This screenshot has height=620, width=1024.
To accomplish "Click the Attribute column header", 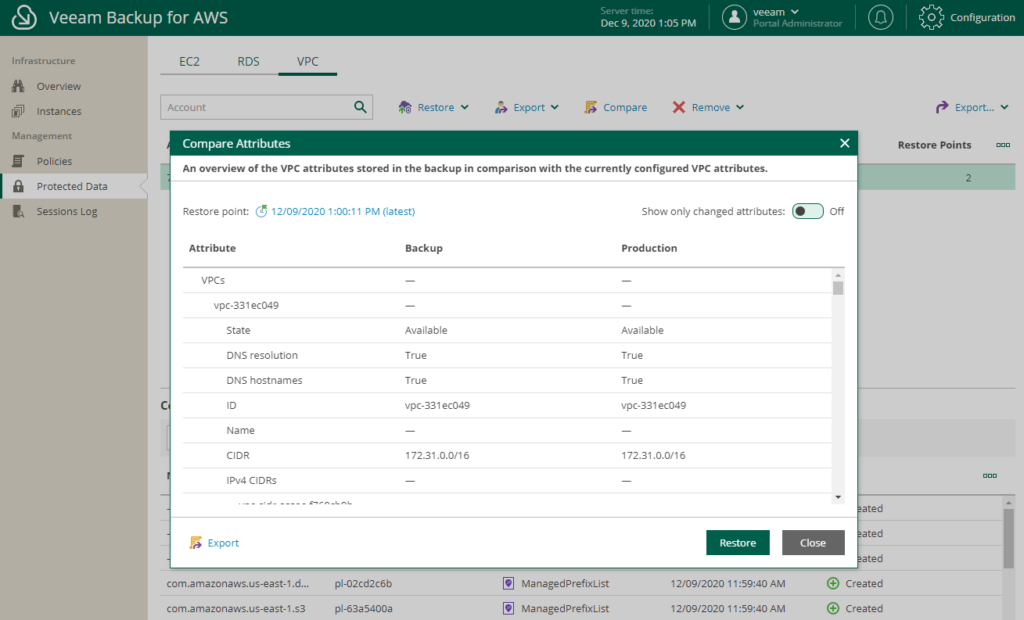I will pos(212,248).
